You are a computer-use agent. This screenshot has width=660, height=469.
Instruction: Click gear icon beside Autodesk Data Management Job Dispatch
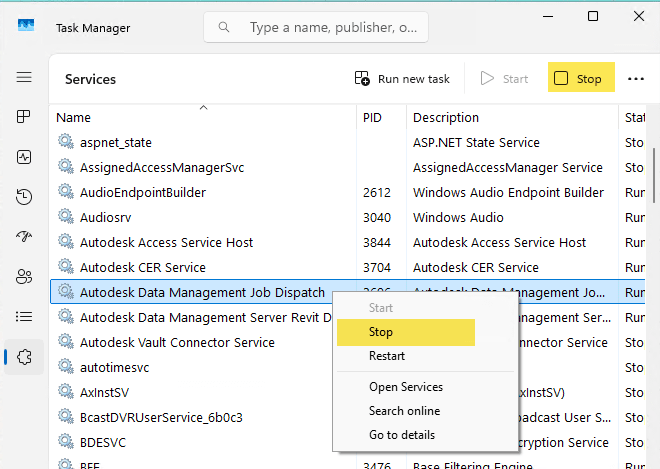pyautogui.click(x=66, y=291)
